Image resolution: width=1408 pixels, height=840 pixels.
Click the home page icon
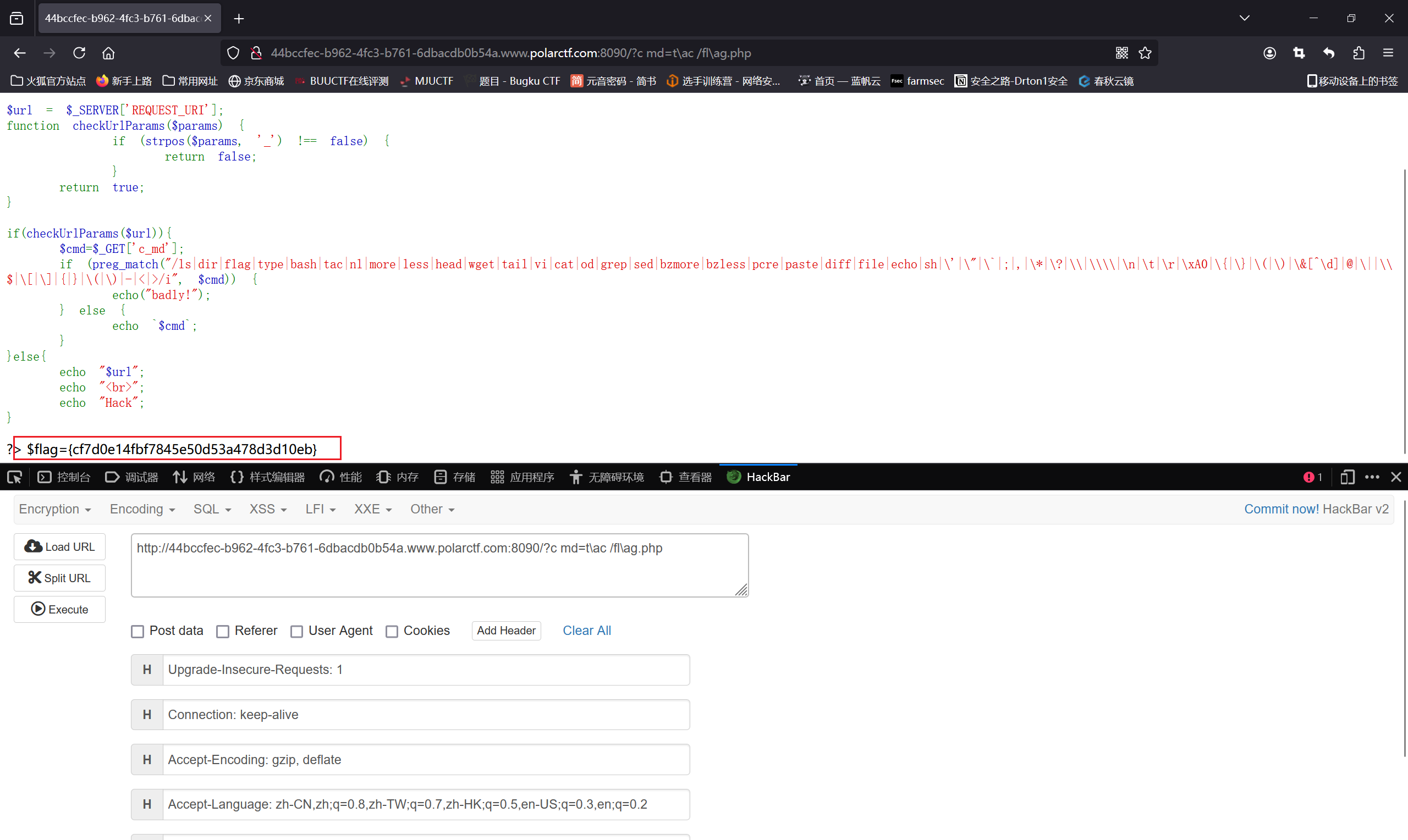108,53
